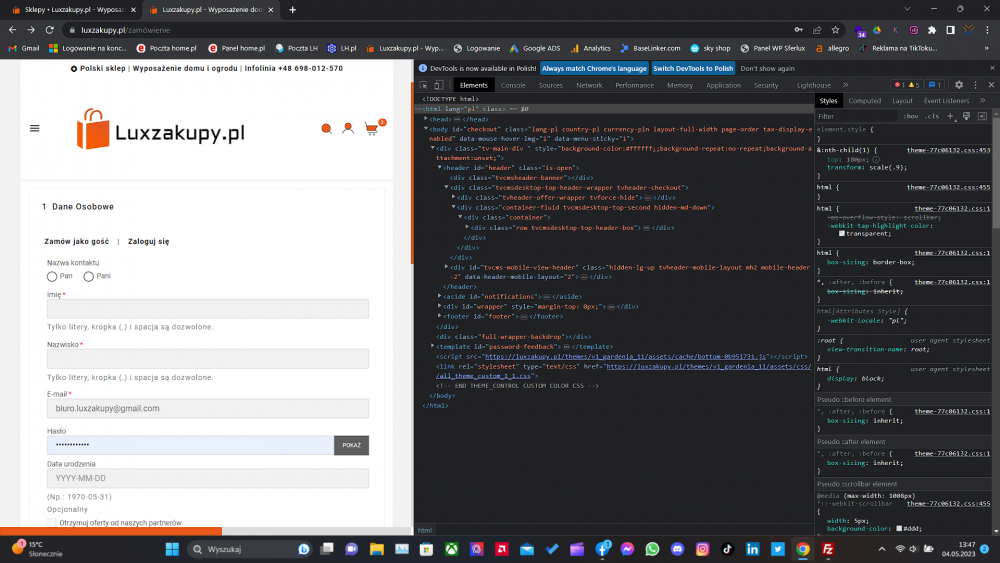This screenshot has width=1000, height=563.
Task: Open the Luxzakupy hamburger menu
Action: [x=34, y=128]
